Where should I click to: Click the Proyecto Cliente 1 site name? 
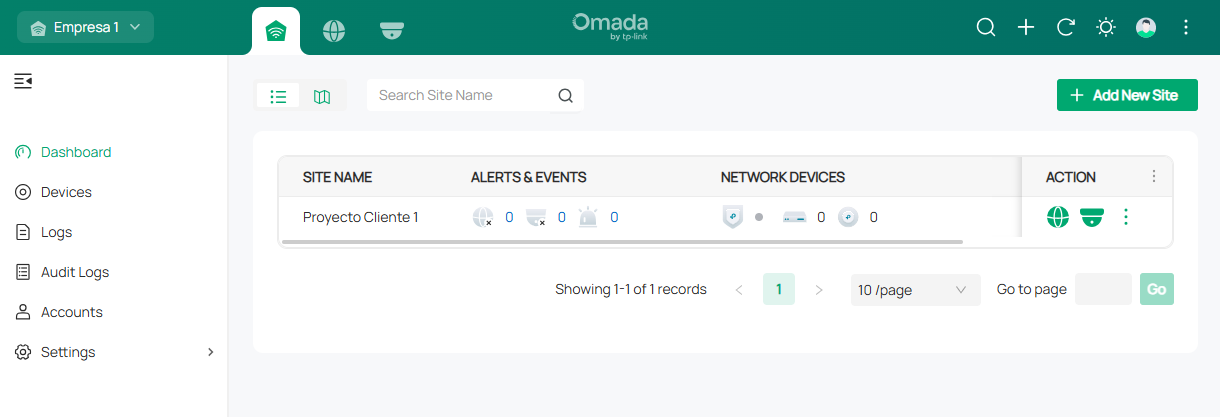click(x=361, y=217)
